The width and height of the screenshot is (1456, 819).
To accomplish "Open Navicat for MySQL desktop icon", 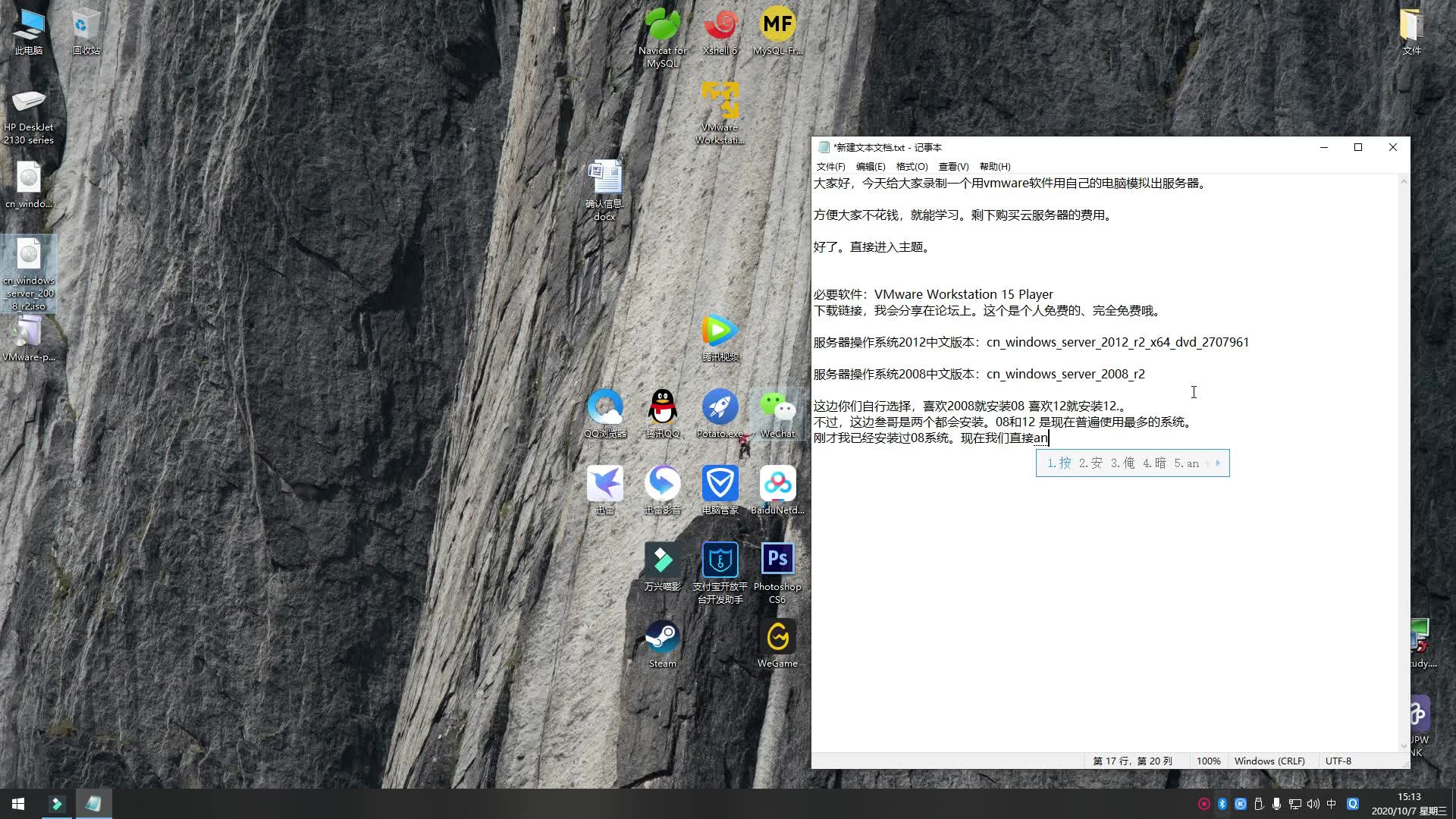I will pyautogui.click(x=662, y=26).
